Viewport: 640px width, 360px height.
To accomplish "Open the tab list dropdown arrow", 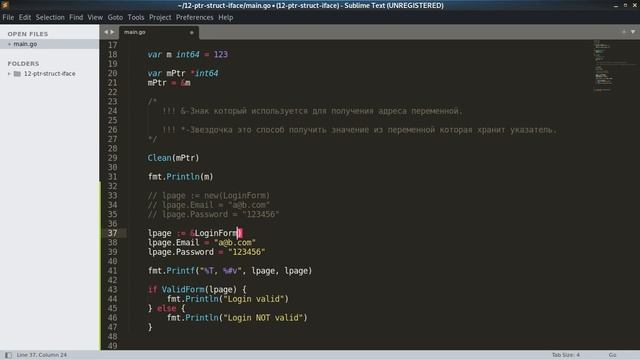I will [633, 32].
